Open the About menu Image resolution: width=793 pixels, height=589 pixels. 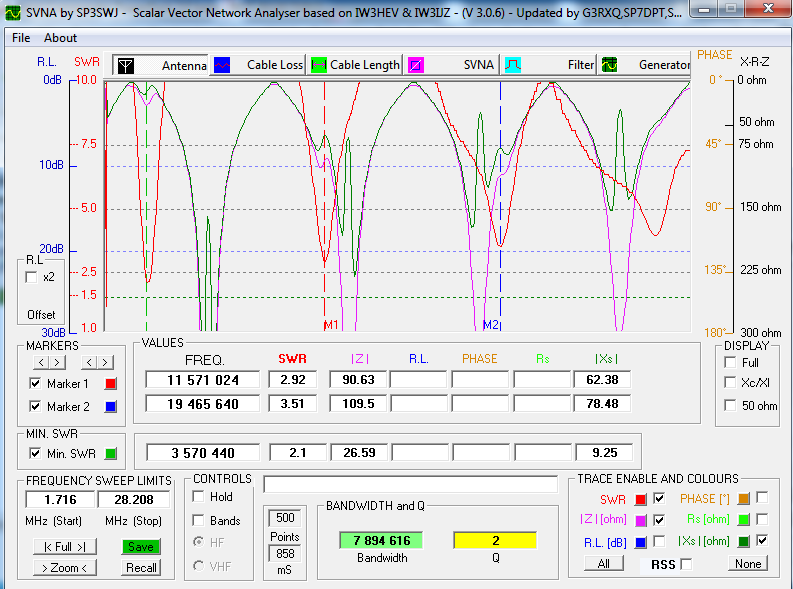point(60,38)
